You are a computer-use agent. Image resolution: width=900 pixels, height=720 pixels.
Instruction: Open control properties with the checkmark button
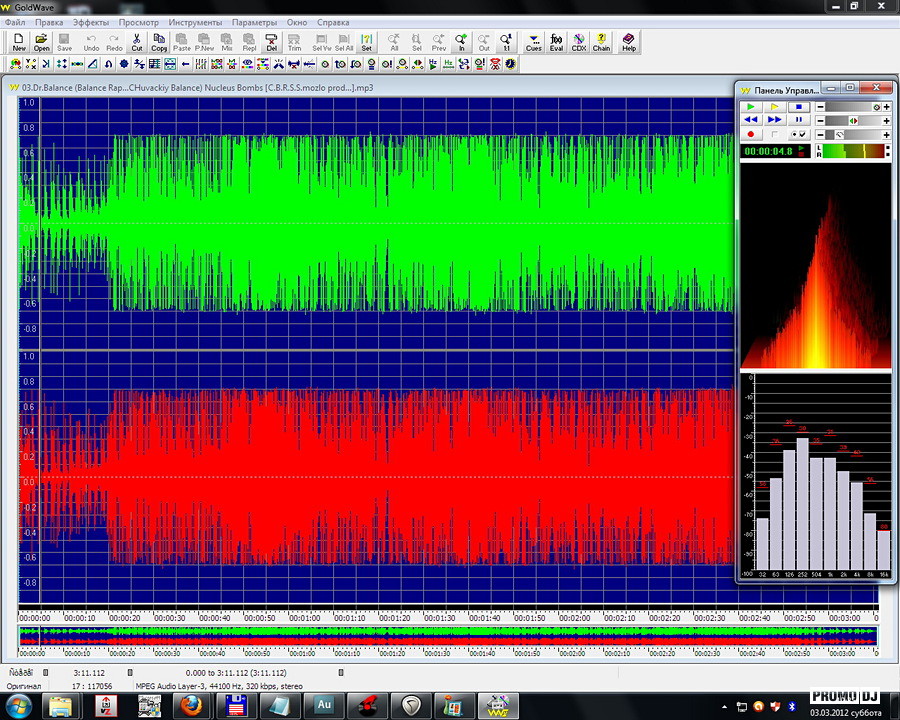coord(799,134)
